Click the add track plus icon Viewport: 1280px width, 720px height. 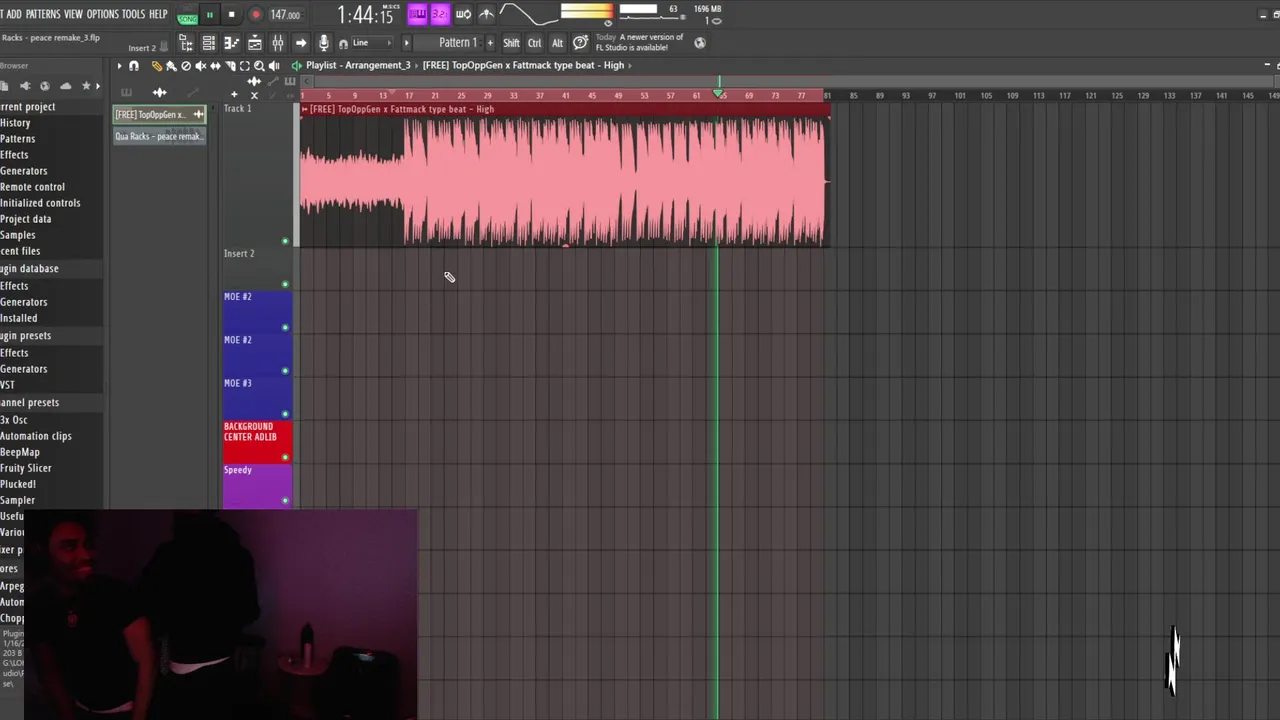(234, 94)
